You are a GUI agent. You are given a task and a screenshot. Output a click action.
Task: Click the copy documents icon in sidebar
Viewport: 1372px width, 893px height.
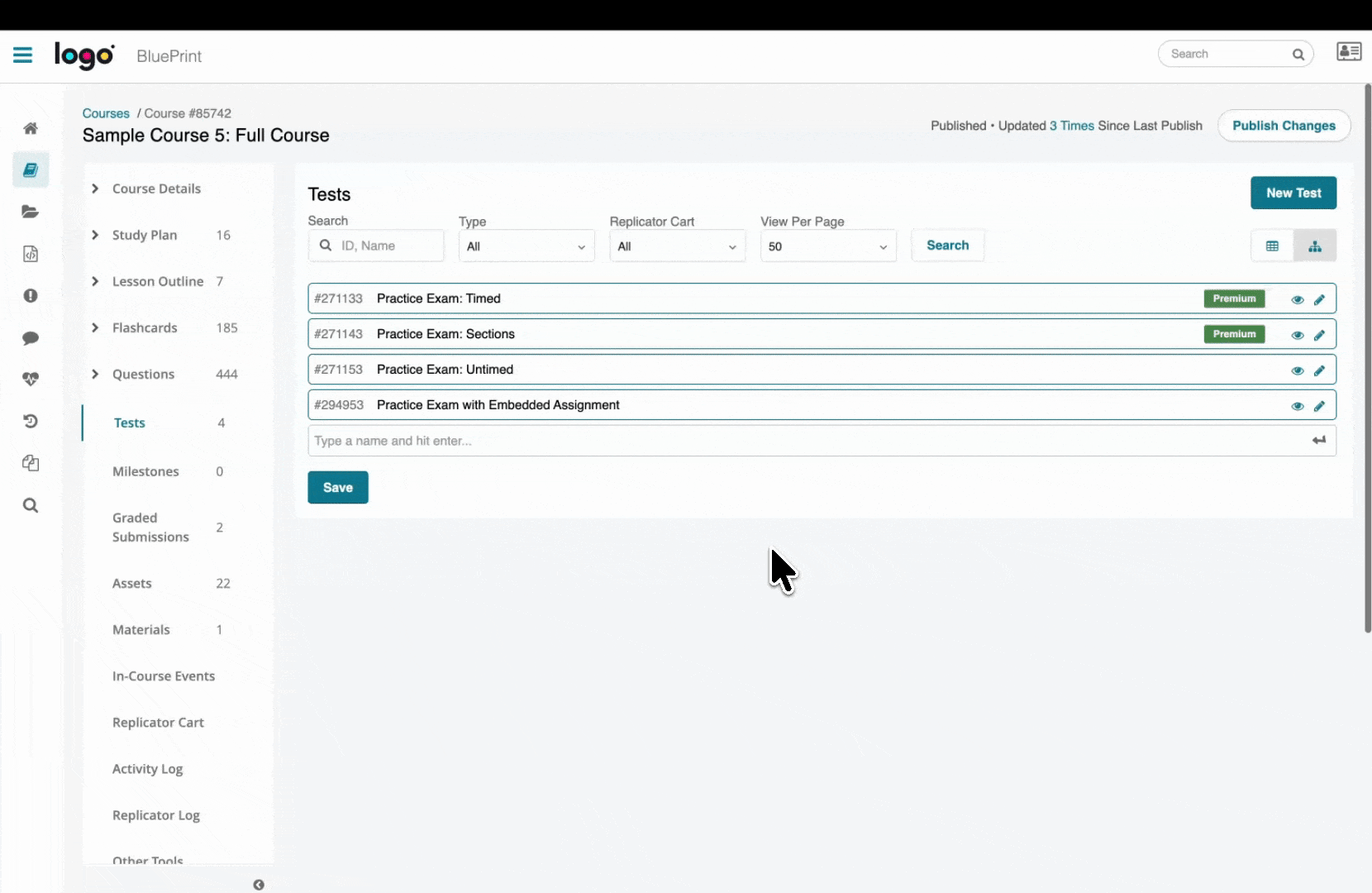coord(31,463)
